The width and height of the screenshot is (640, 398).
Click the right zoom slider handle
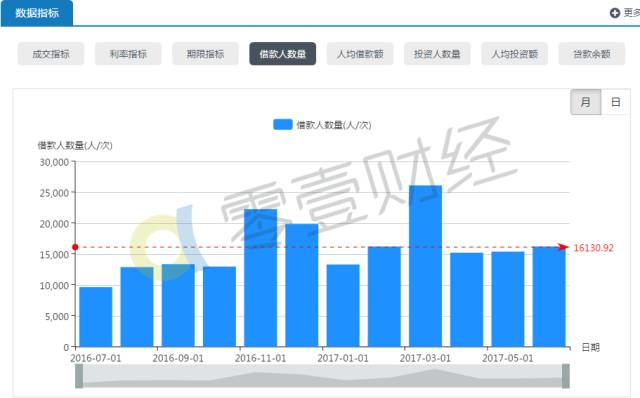(x=566, y=376)
